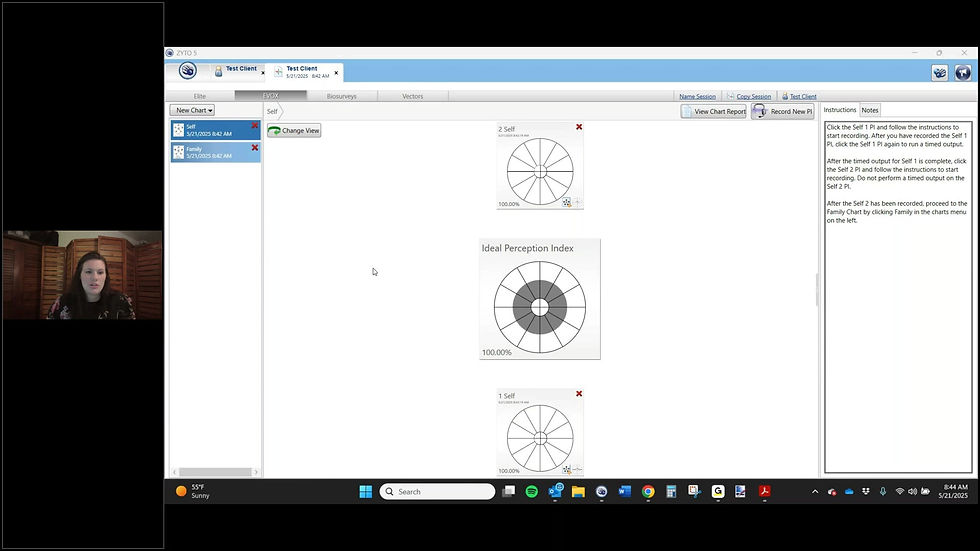
Task: Select the Test Client 5/21/2025 session tab
Action: (x=302, y=72)
